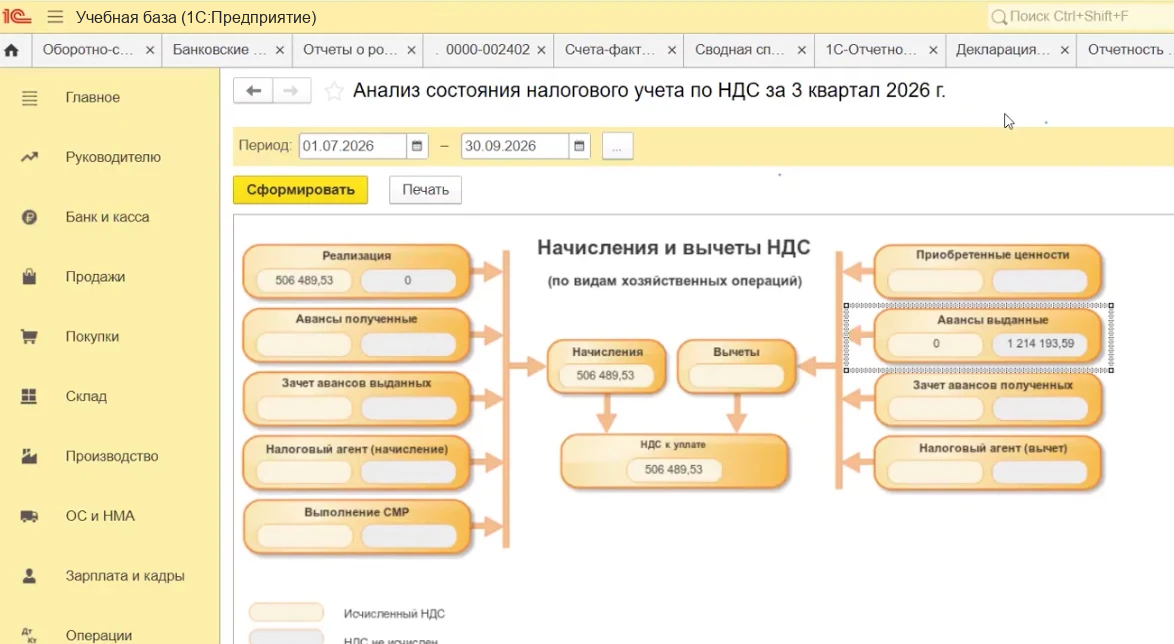Open calendar for the start date

coord(417,146)
